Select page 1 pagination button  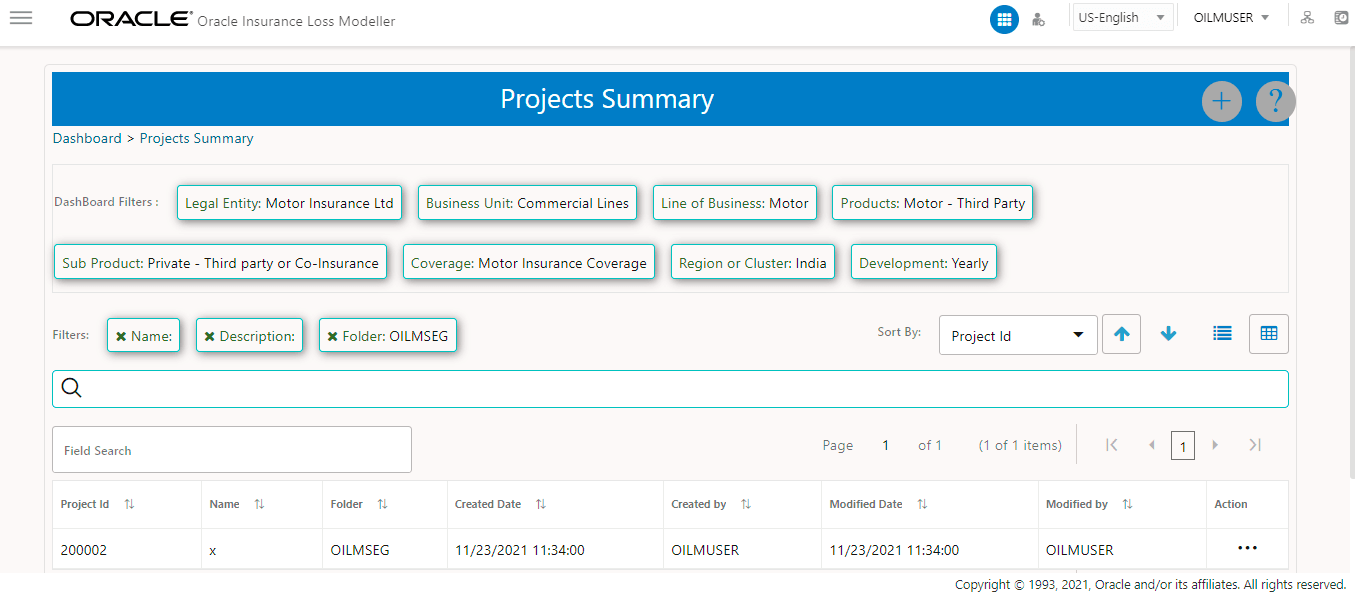pyautogui.click(x=1183, y=446)
